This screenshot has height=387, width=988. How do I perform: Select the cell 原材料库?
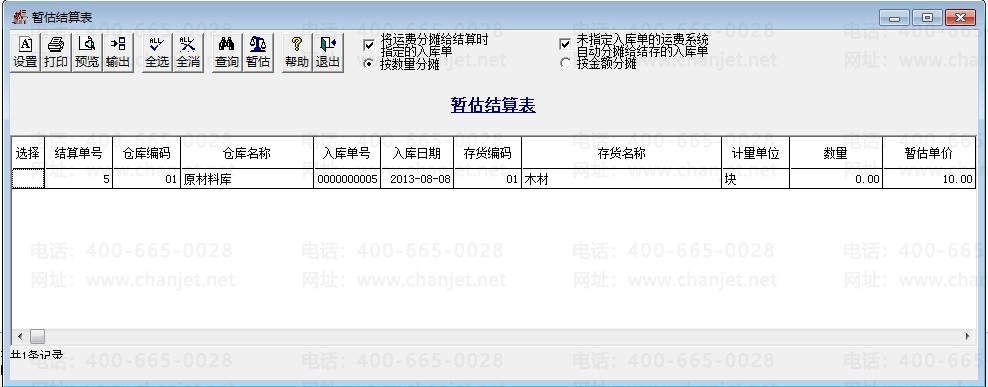pyautogui.click(x=247, y=179)
